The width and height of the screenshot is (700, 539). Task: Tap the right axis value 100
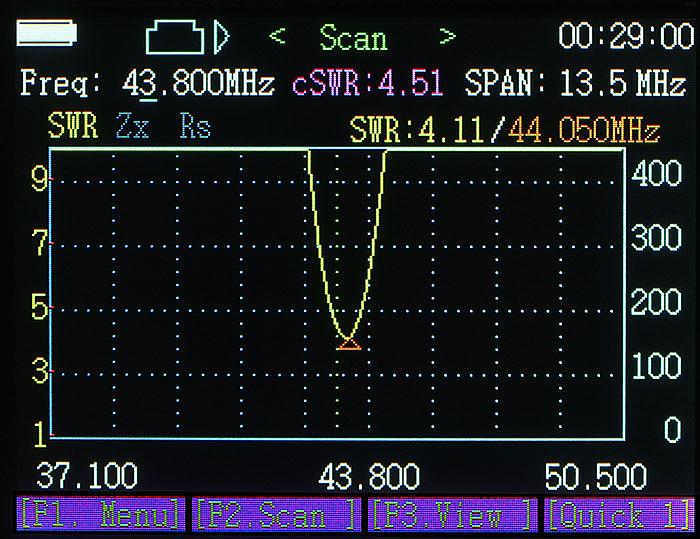(x=656, y=366)
